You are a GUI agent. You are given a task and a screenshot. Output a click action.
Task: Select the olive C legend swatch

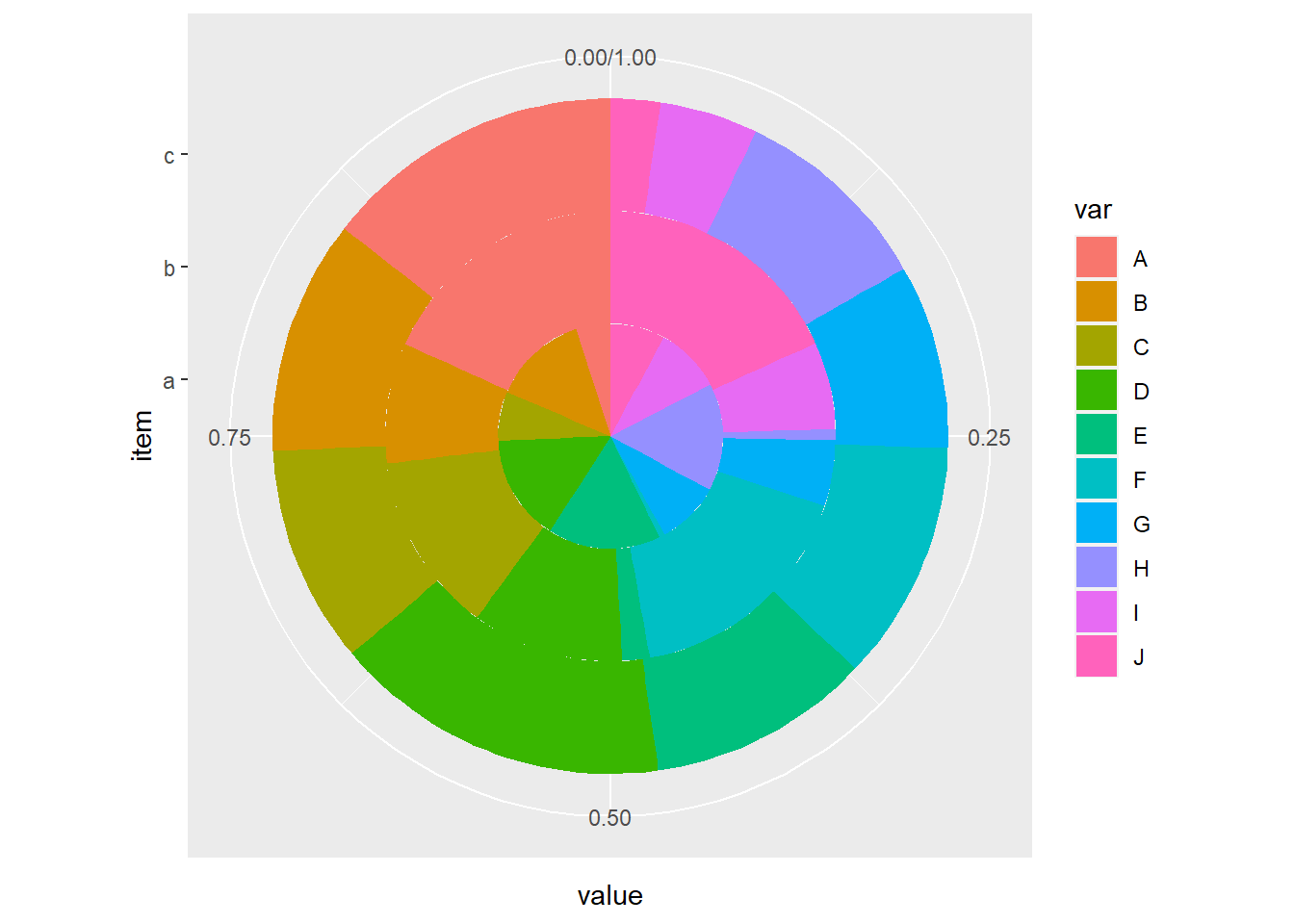tap(1096, 346)
